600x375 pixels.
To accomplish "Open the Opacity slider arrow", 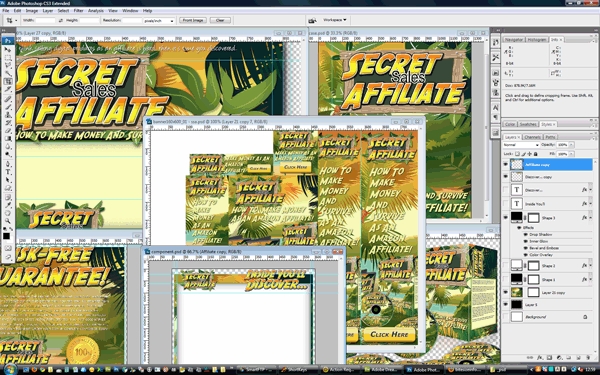I will click(571, 145).
